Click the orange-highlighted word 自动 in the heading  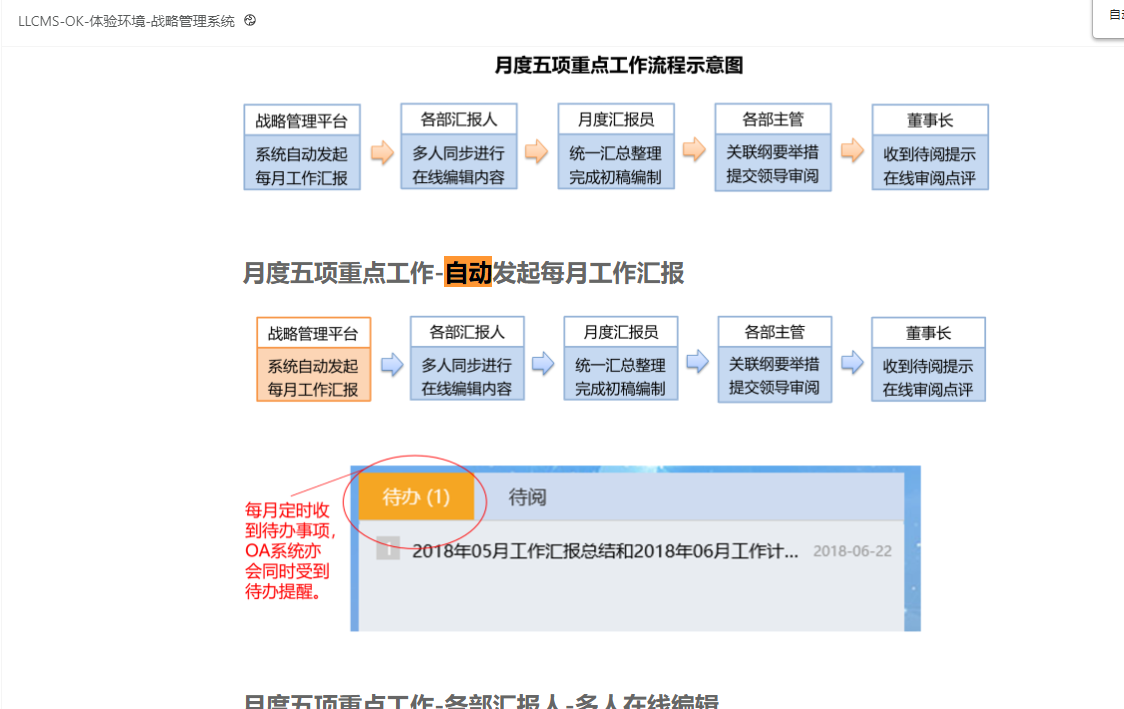click(x=468, y=272)
